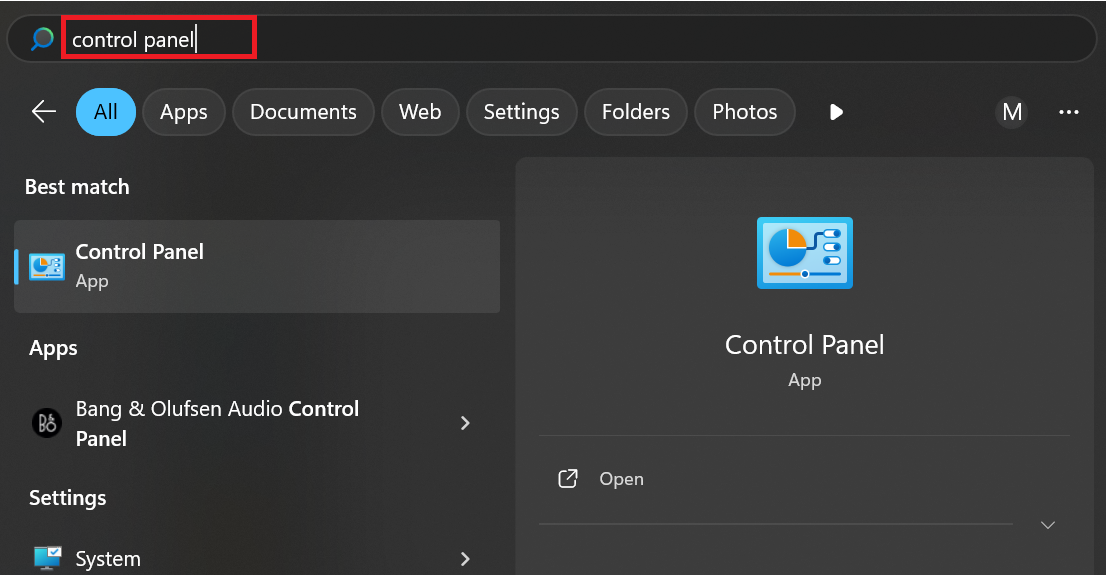1106x575 pixels.
Task: Click the Open button for Control Panel
Action: pos(621,479)
